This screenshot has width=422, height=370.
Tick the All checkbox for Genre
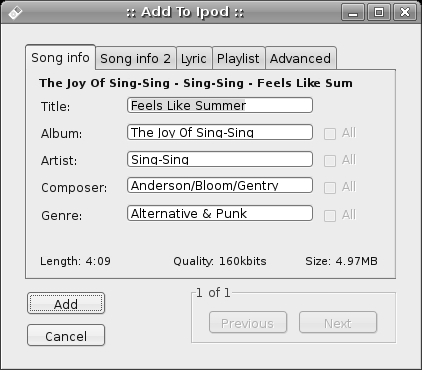click(x=330, y=216)
